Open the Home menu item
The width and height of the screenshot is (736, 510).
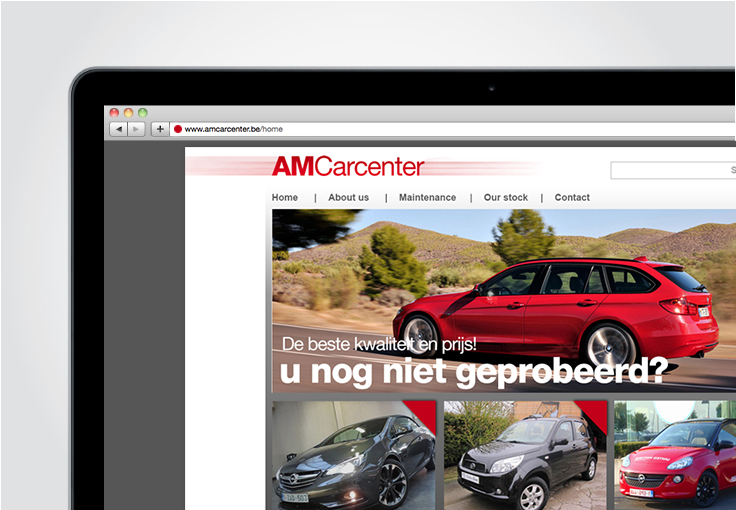(284, 198)
